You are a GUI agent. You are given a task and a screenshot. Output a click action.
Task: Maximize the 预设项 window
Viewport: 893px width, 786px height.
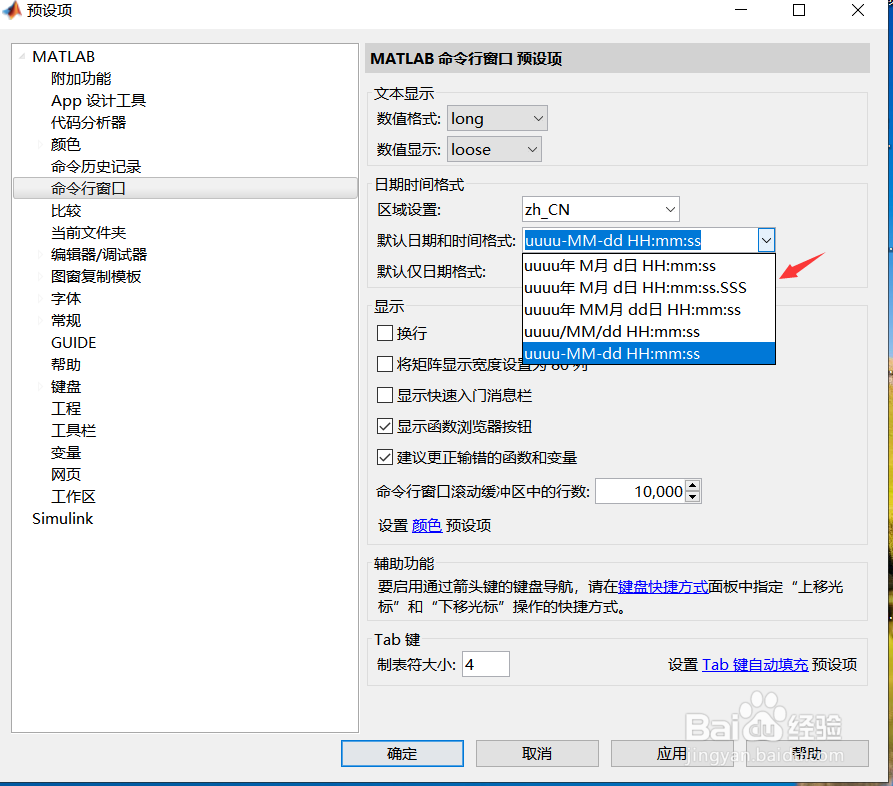click(799, 10)
